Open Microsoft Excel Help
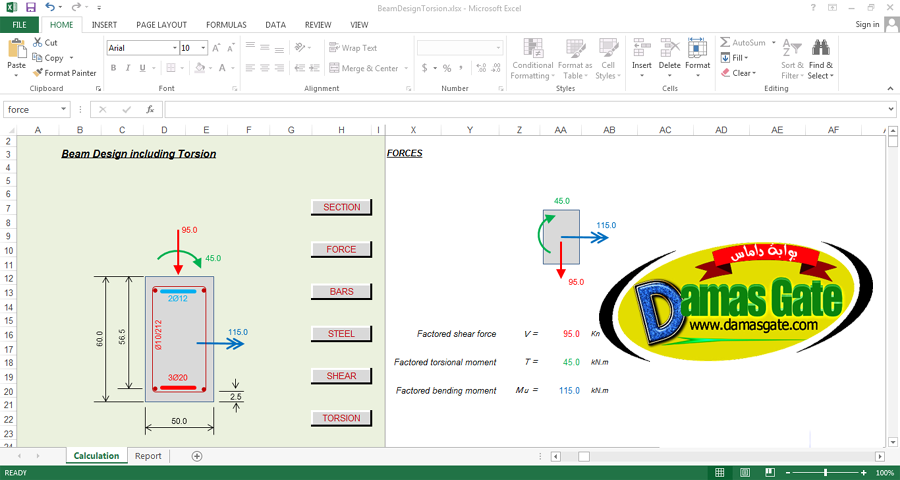The height and width of the screenshot is (480, 900). point(813,7)
